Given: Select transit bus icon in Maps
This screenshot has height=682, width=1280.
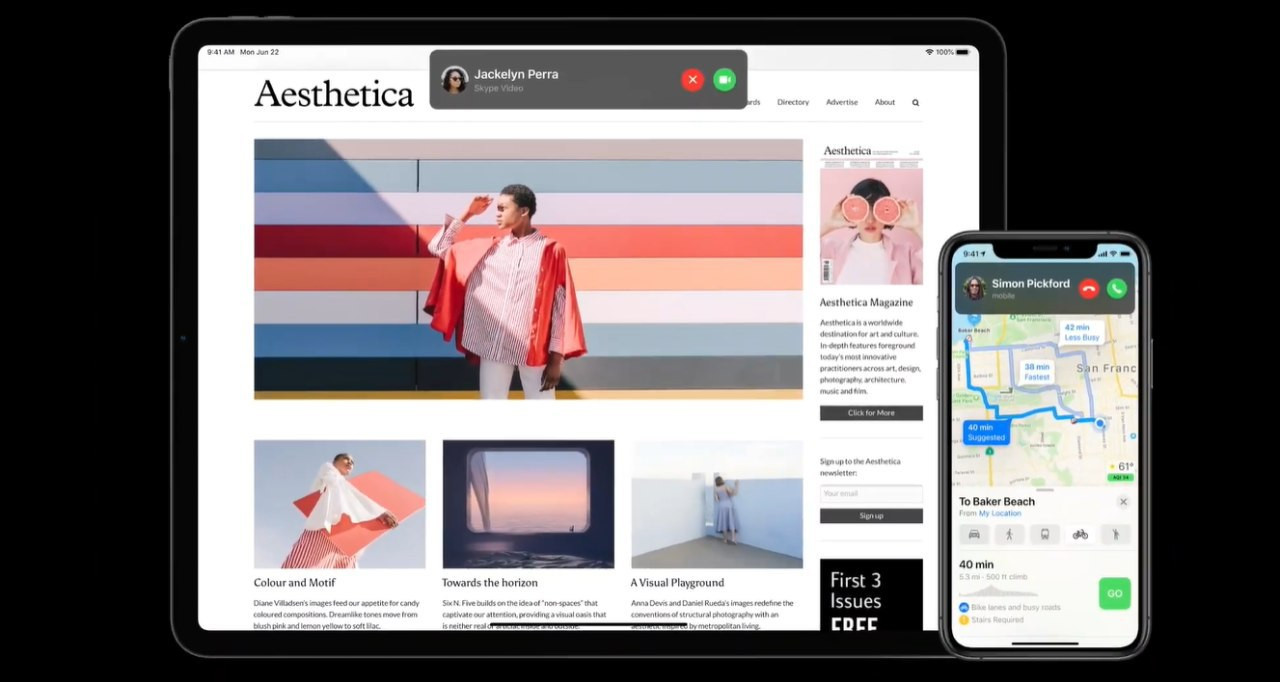Looking at the screenshot, I should point(1045,534).
